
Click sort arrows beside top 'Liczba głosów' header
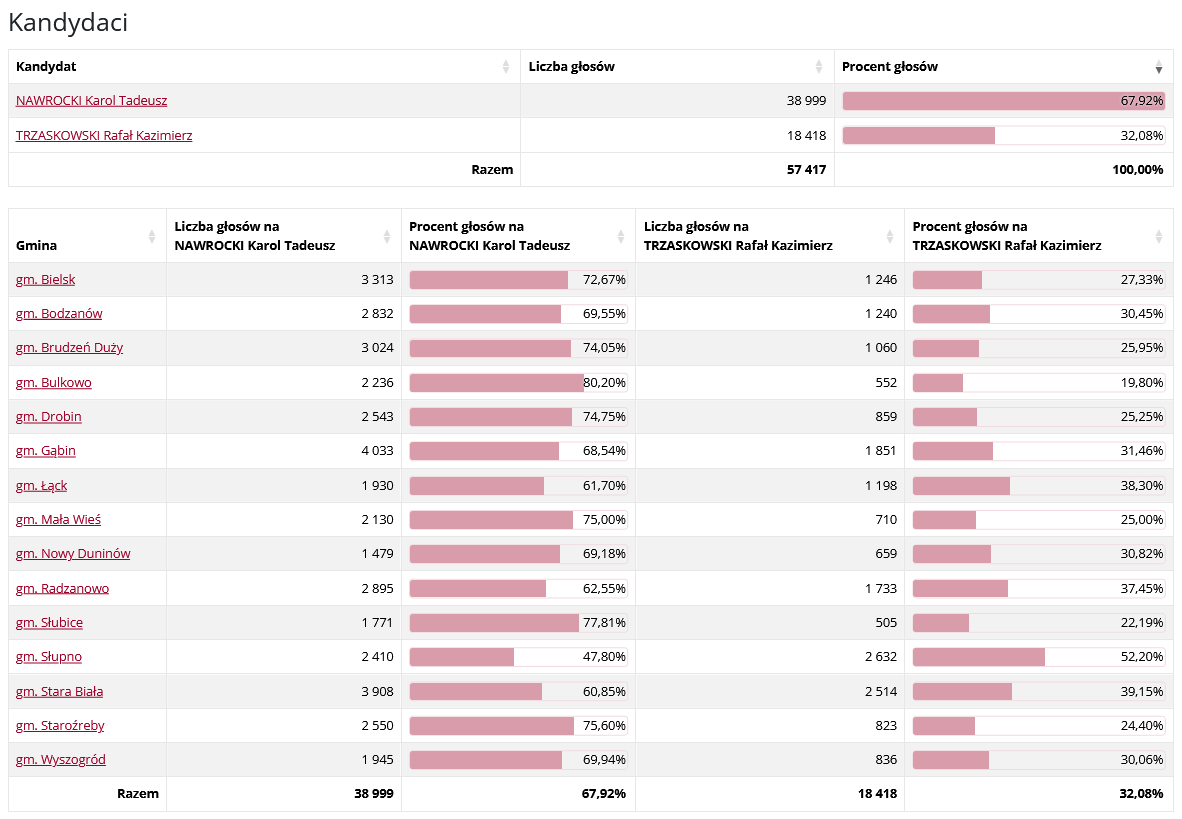tap(820, 67)
